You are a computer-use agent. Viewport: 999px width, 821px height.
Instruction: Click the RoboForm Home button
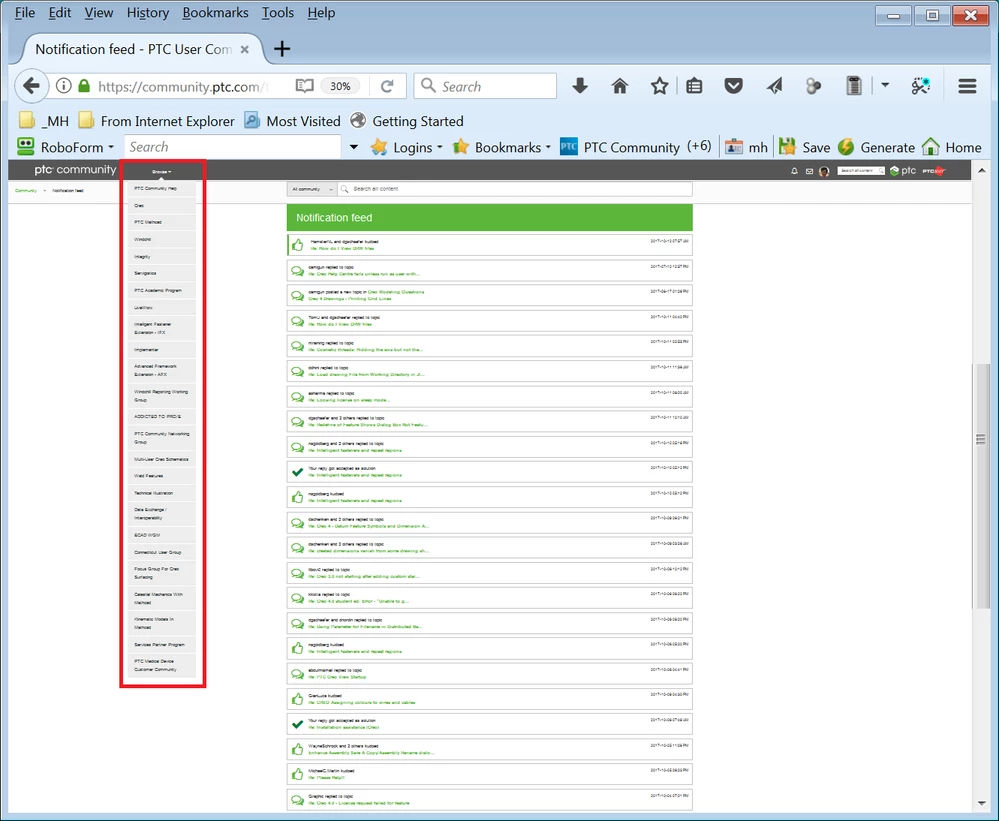[x=952, y=147]
